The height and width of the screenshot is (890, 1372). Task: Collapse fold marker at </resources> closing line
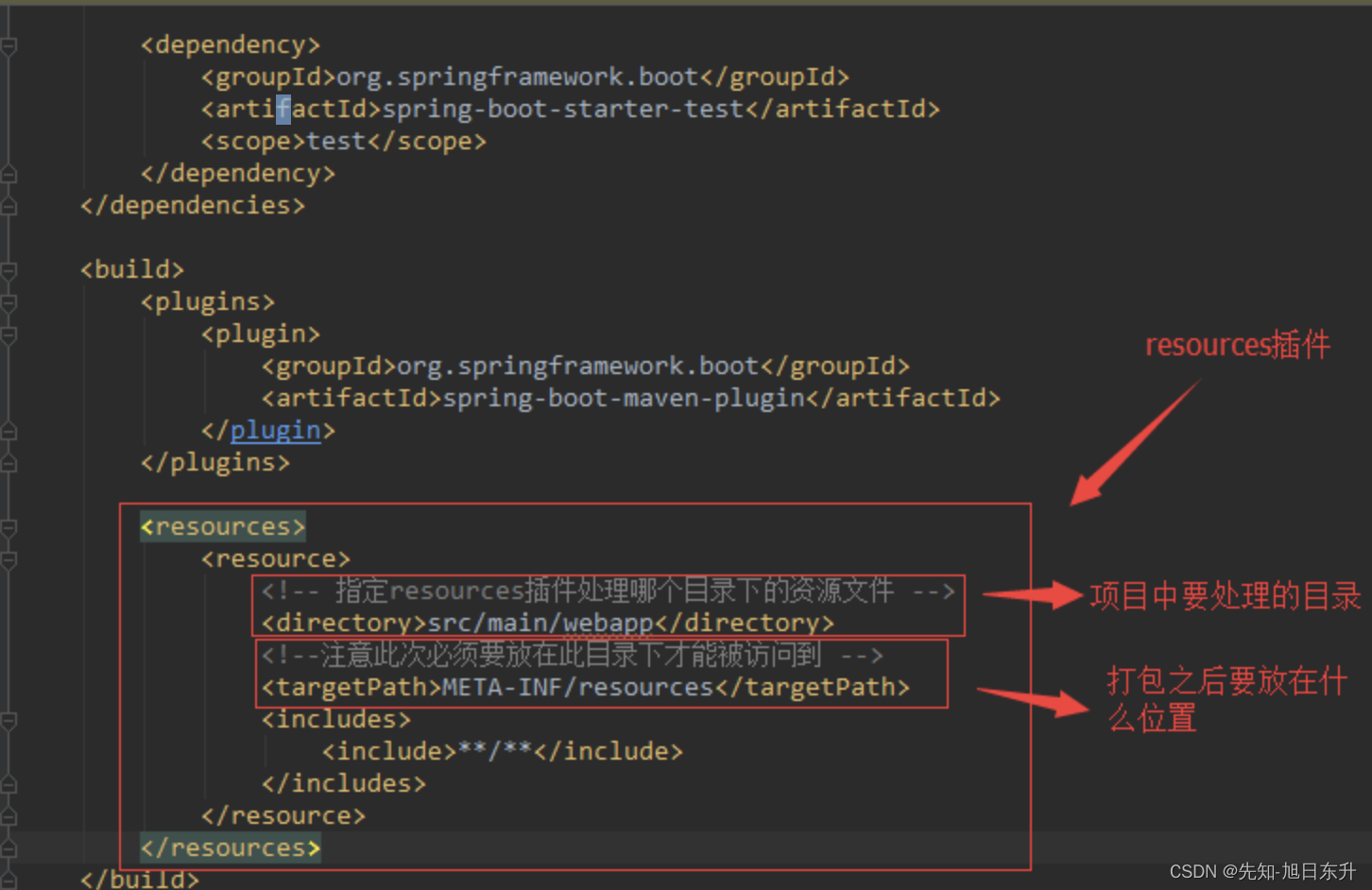tap(9, 848)
